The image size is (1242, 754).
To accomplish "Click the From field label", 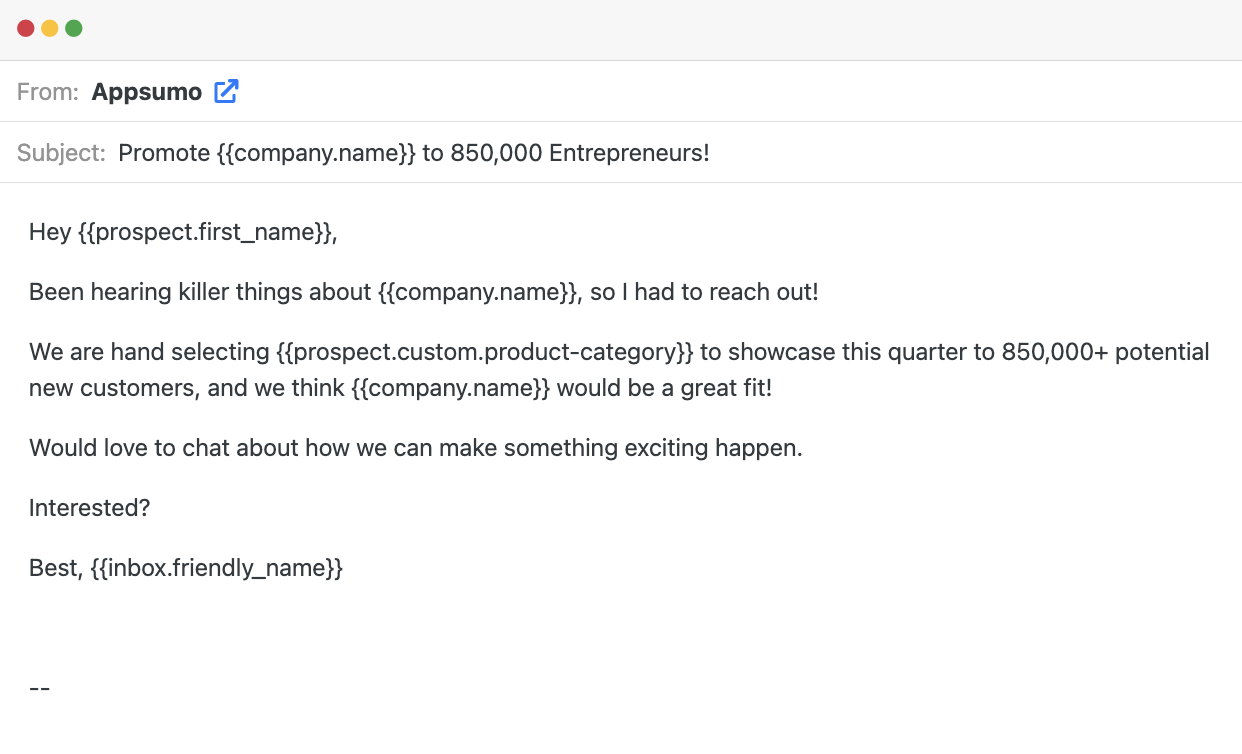I will (x=47, y=91).
